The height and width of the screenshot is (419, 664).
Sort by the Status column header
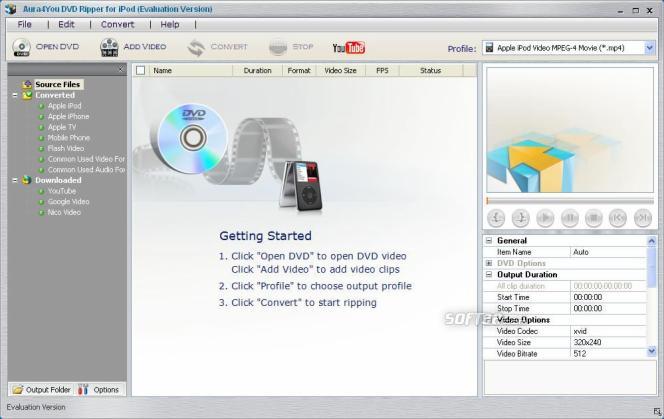point(431,71)
